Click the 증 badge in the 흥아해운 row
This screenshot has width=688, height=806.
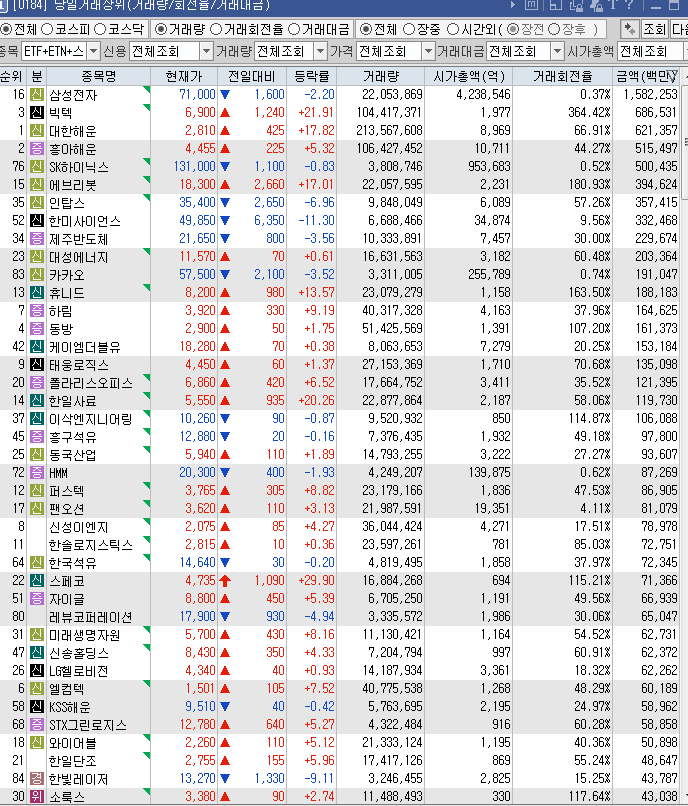pos(37,149)
